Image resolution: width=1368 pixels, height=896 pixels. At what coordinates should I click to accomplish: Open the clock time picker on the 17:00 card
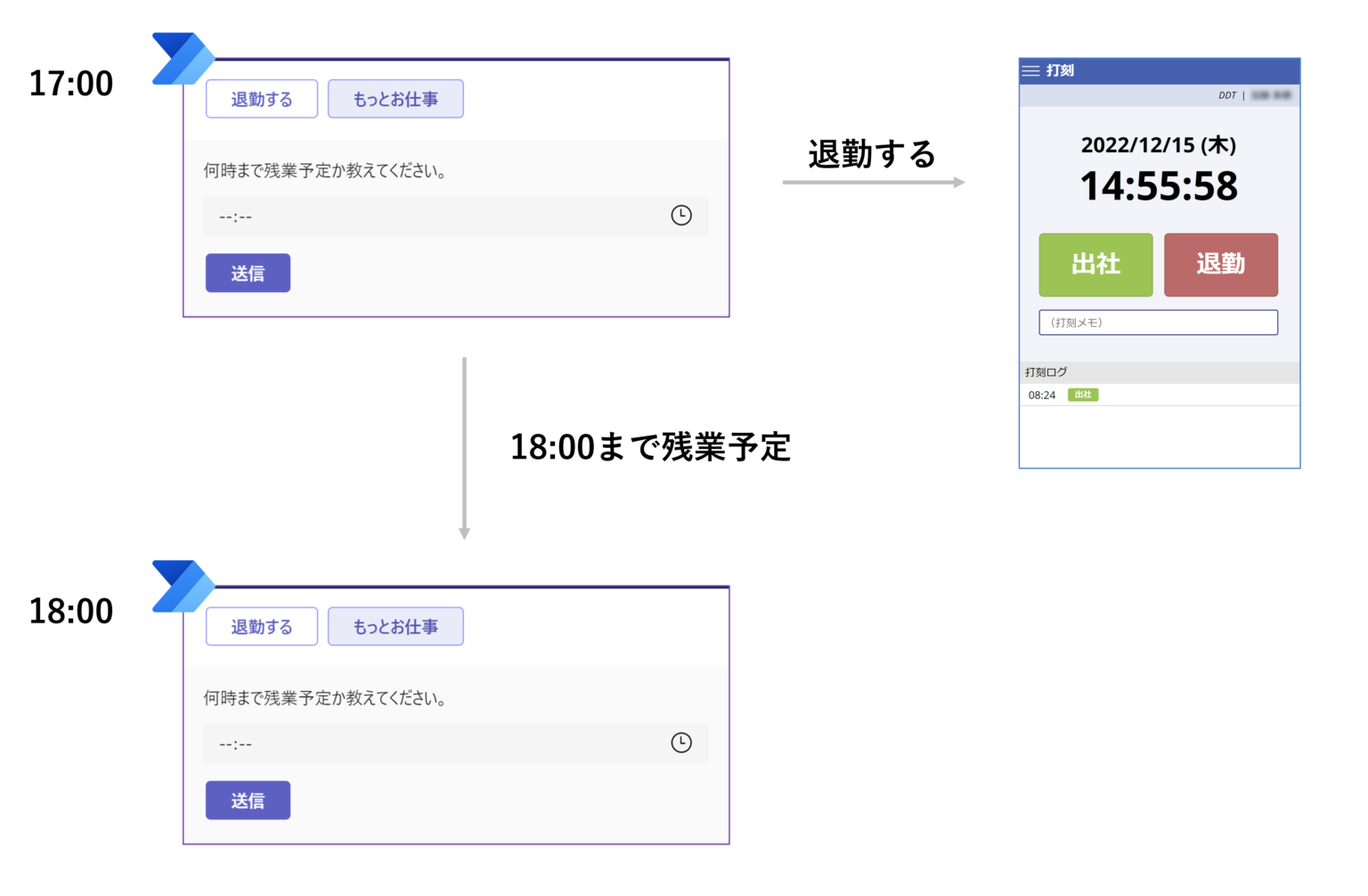[680, 216]
